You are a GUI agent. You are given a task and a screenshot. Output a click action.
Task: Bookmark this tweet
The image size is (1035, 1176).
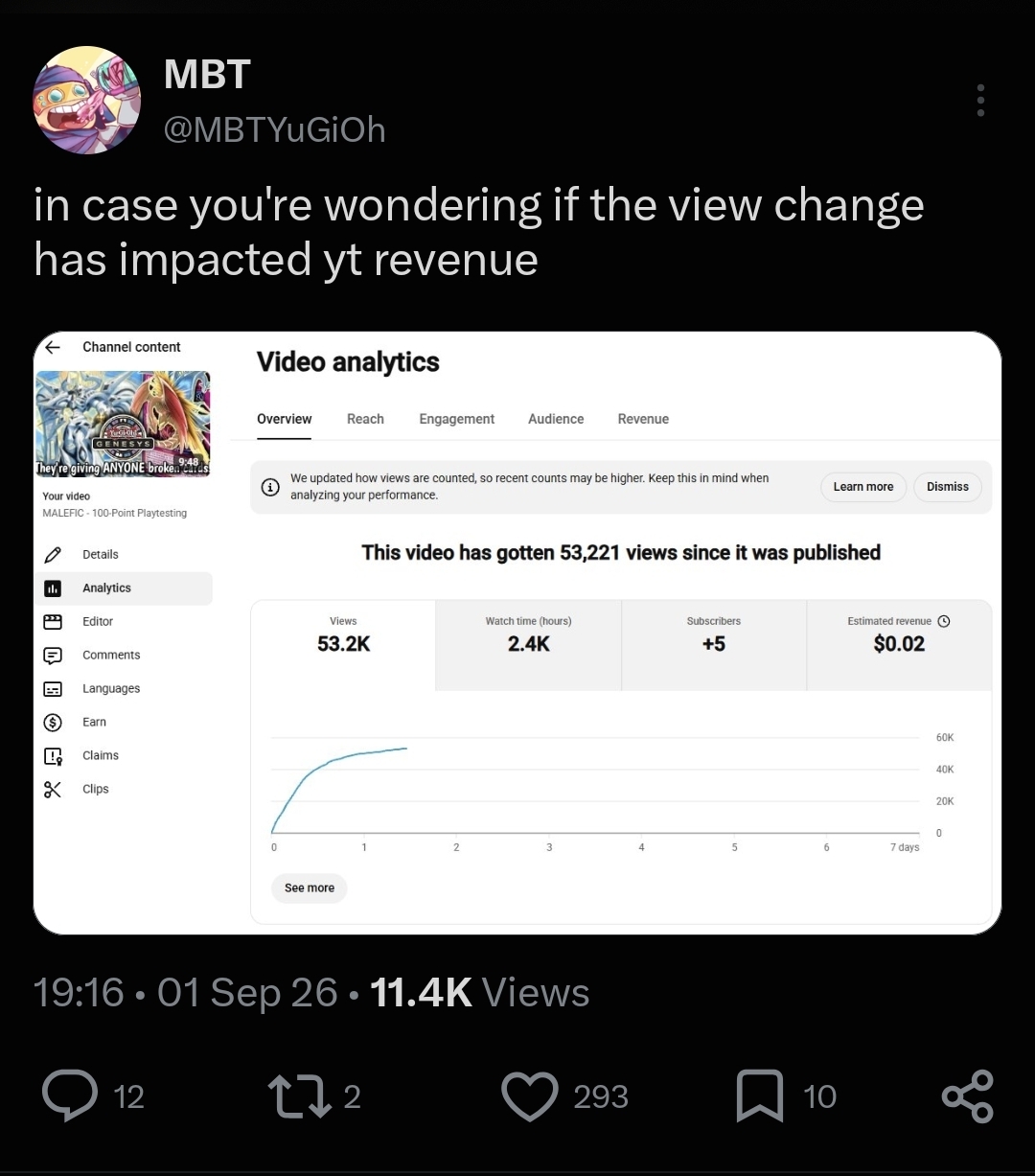[760, 1097]
